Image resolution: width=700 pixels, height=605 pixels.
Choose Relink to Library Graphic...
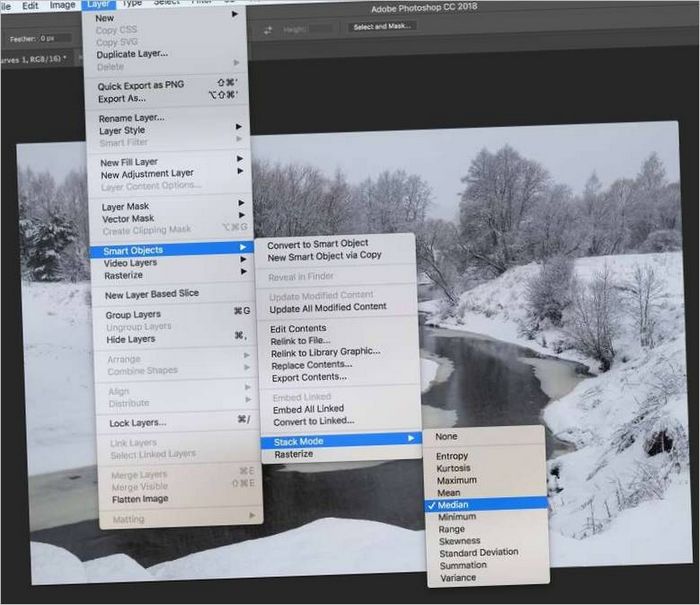coord(338,353)
